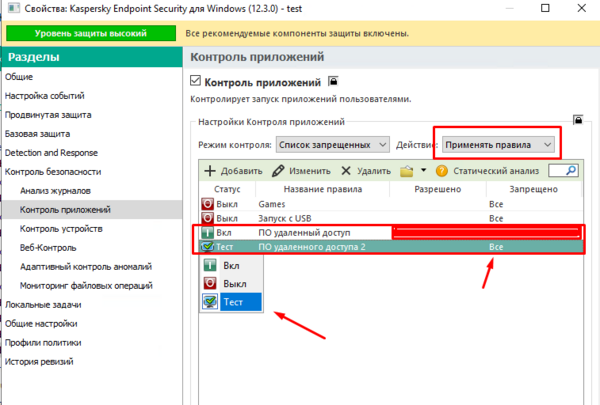Open the dropdown arrow beside folder icon
The height and width of the screenshot is (405, 600).
[424, 170]
